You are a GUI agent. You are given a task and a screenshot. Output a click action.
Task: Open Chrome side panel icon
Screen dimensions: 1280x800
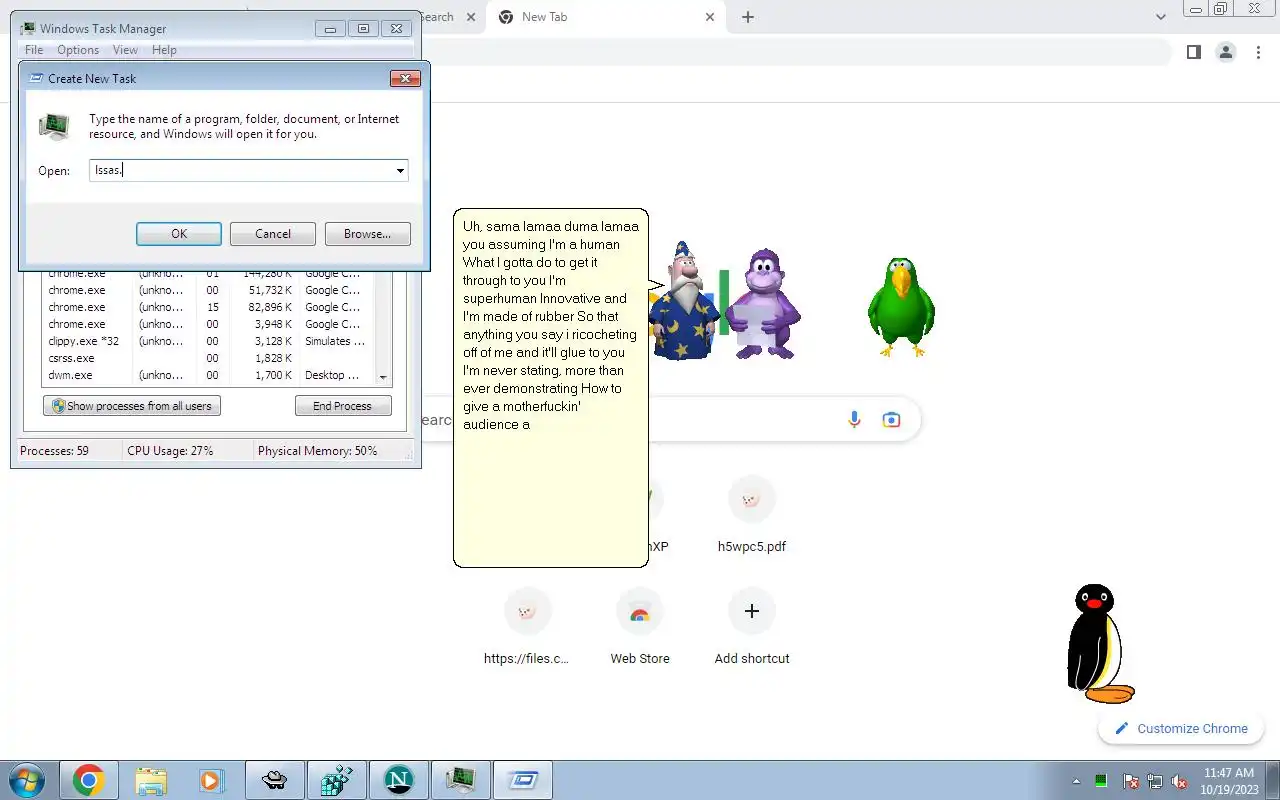[1193, 52]
